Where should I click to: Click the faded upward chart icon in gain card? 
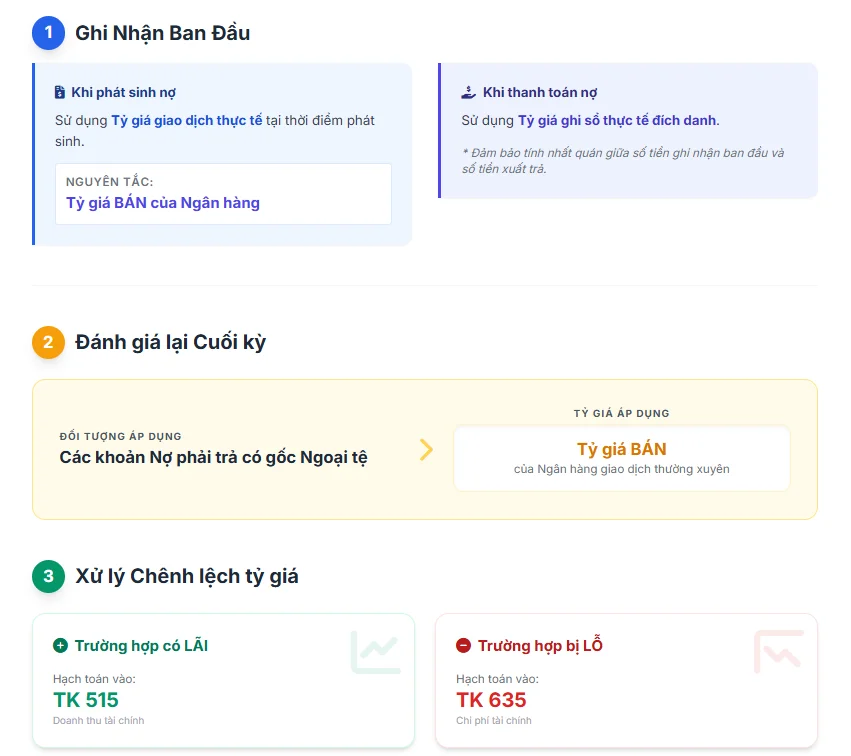tap(375, 652)
